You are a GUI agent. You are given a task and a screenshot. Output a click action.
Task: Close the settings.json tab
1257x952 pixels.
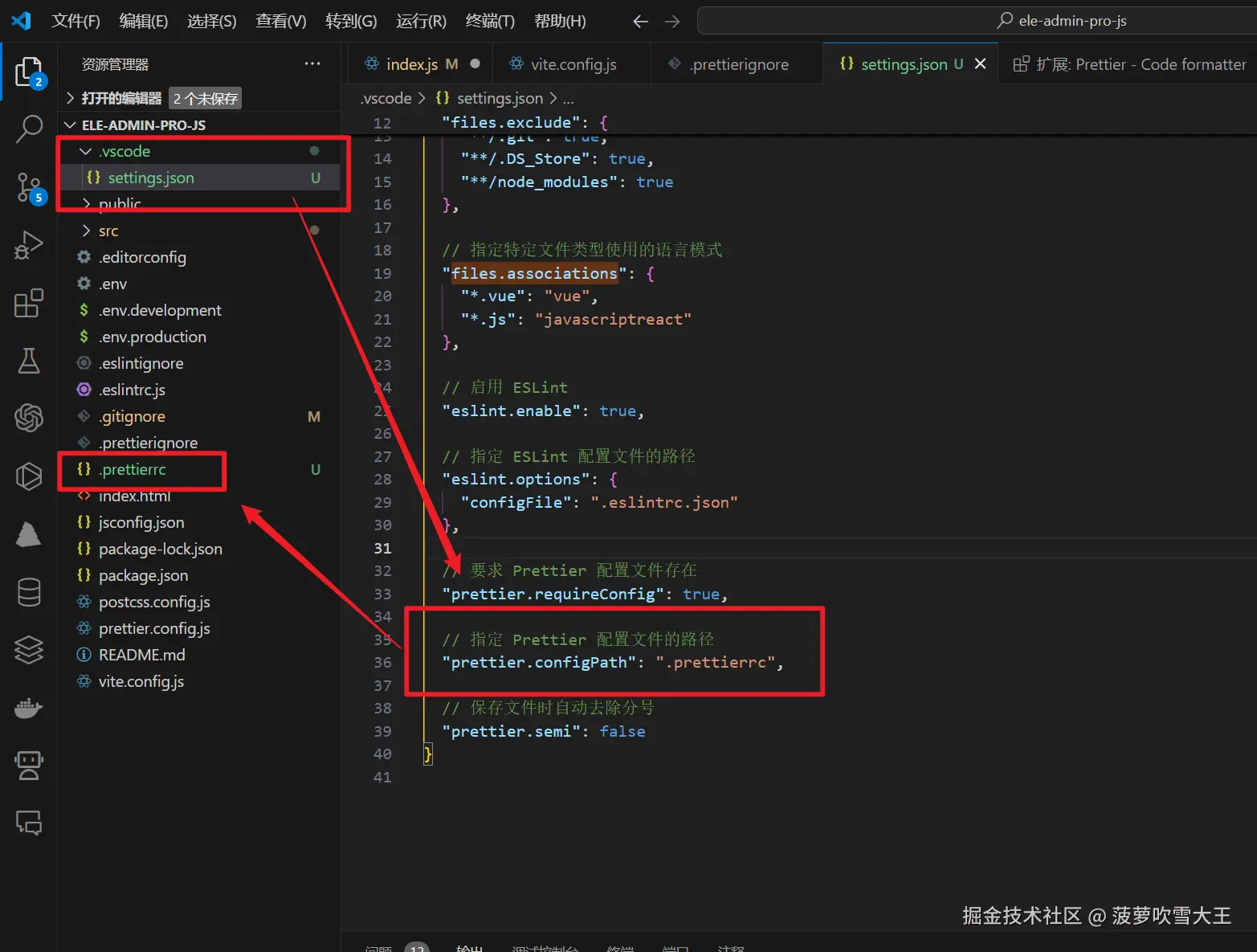point(980,64)
